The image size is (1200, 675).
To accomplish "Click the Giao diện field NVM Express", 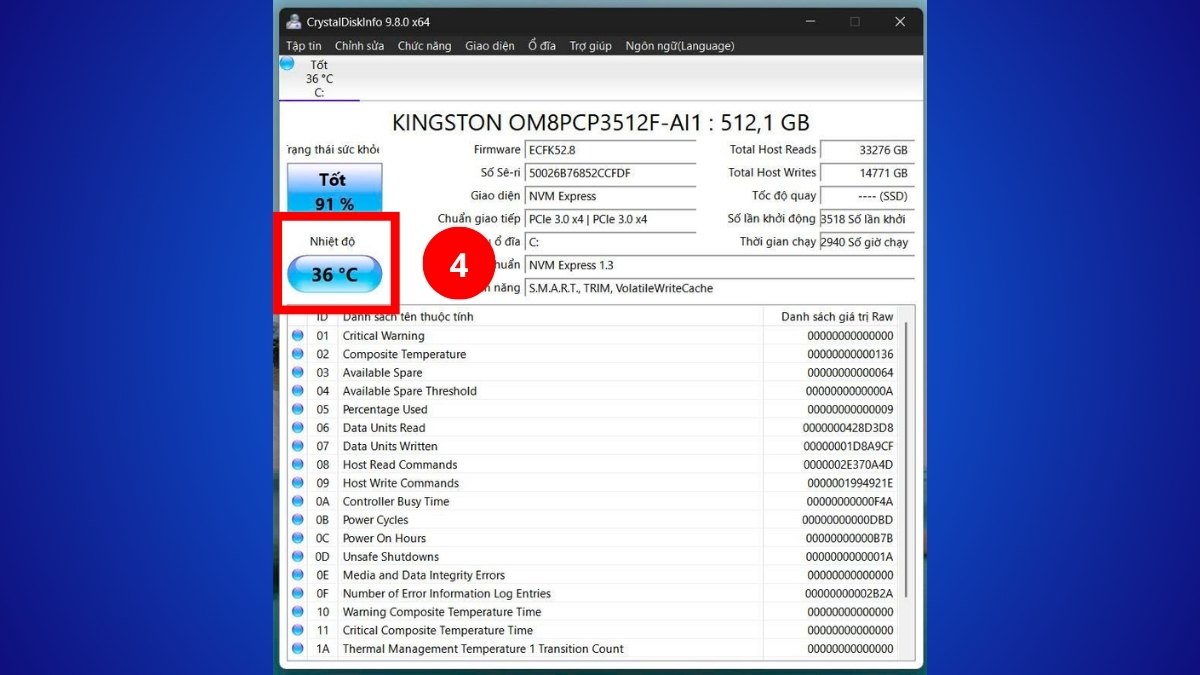I will 610,196.
